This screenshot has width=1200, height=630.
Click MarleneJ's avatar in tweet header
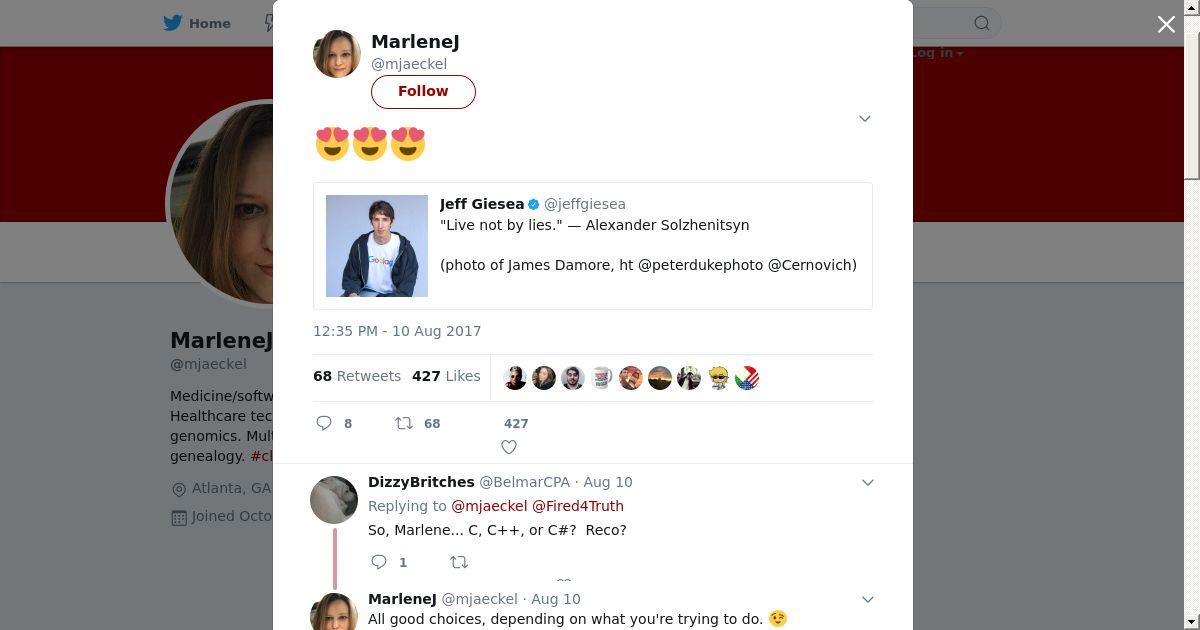pyautogui.click(x=337, y=54)
